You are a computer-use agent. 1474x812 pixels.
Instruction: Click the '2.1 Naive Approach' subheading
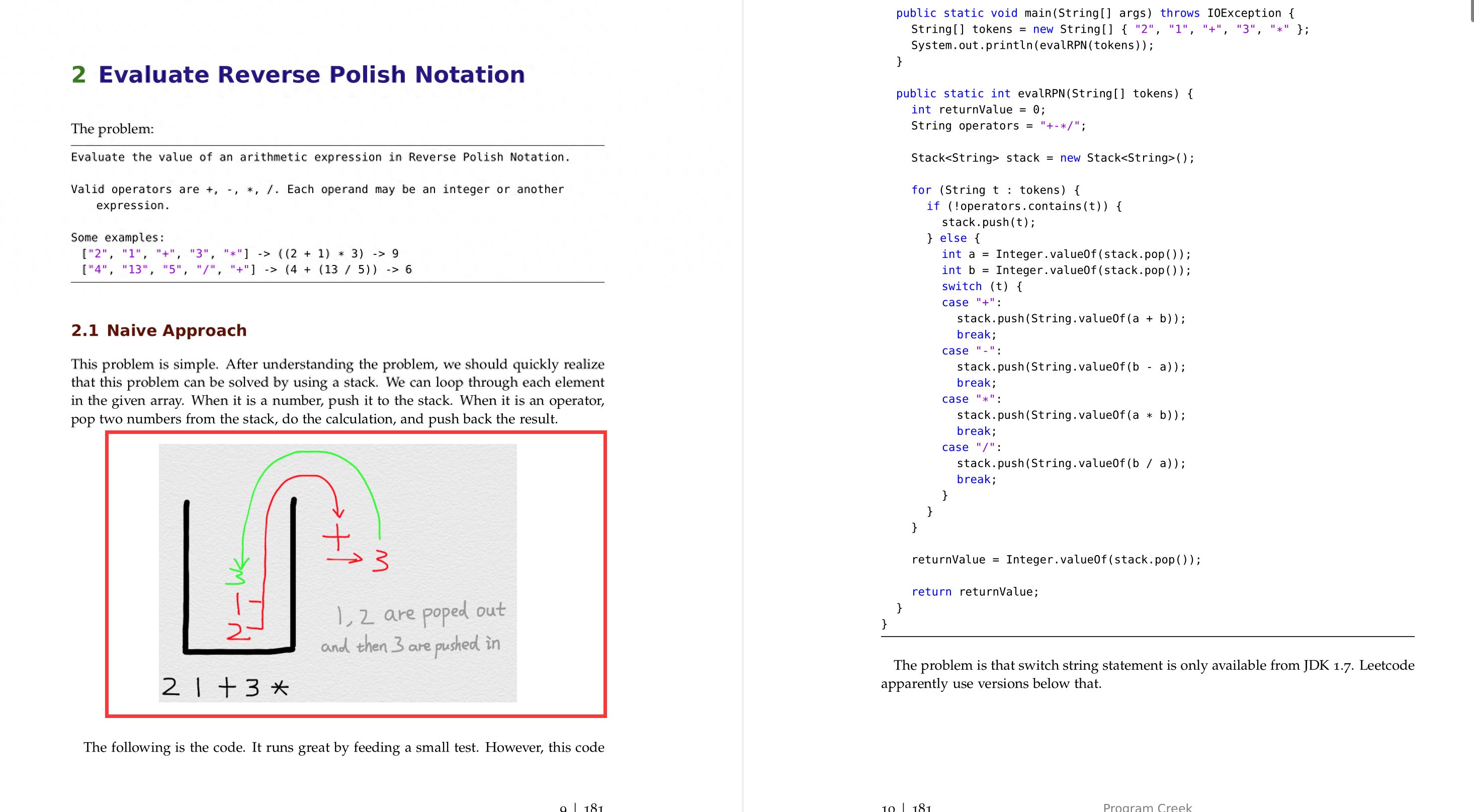point(158,330)
